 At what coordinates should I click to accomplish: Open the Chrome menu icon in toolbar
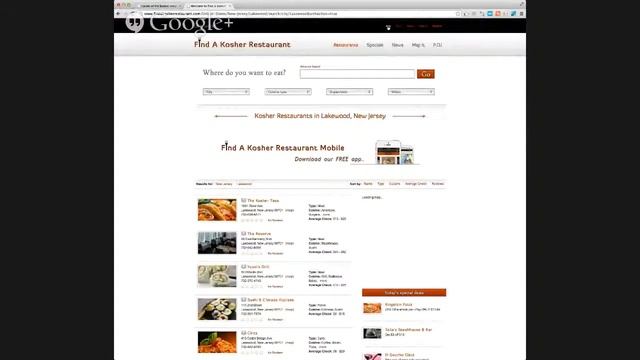pyautogui.click(x=521, y=13)
